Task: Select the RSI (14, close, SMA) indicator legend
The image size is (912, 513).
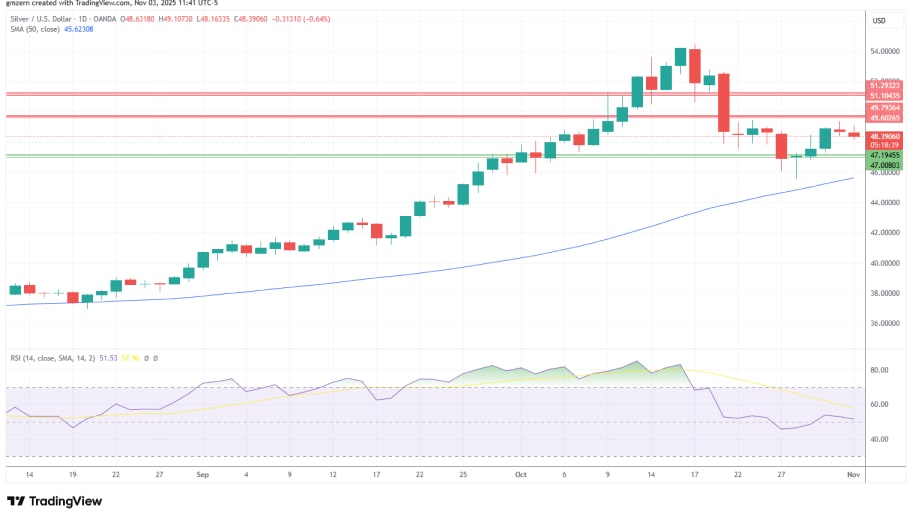Action: pyautogui.click(x=48, y=357)
